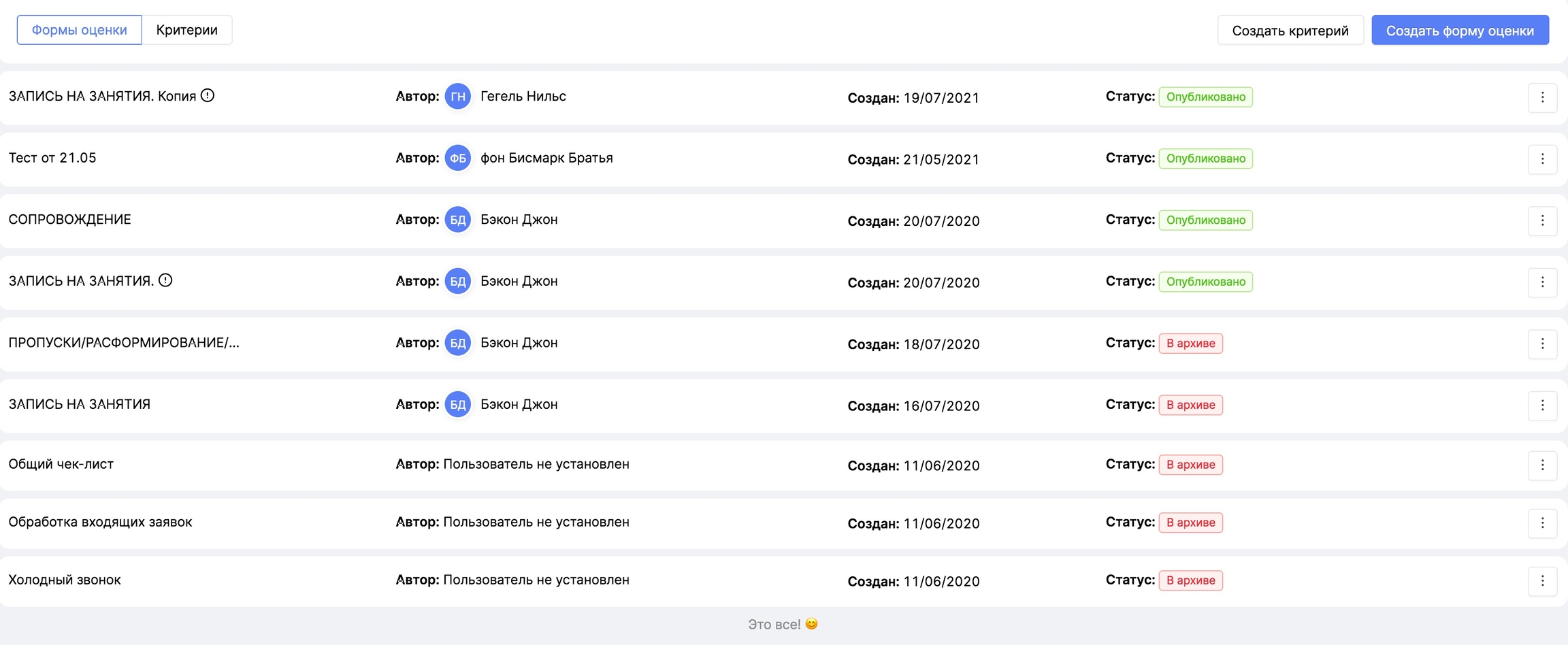The image size is (1568, 645).
Task: Click the ФБ avatar of фон Бисмарк Братья
Action: coord(458,159)
